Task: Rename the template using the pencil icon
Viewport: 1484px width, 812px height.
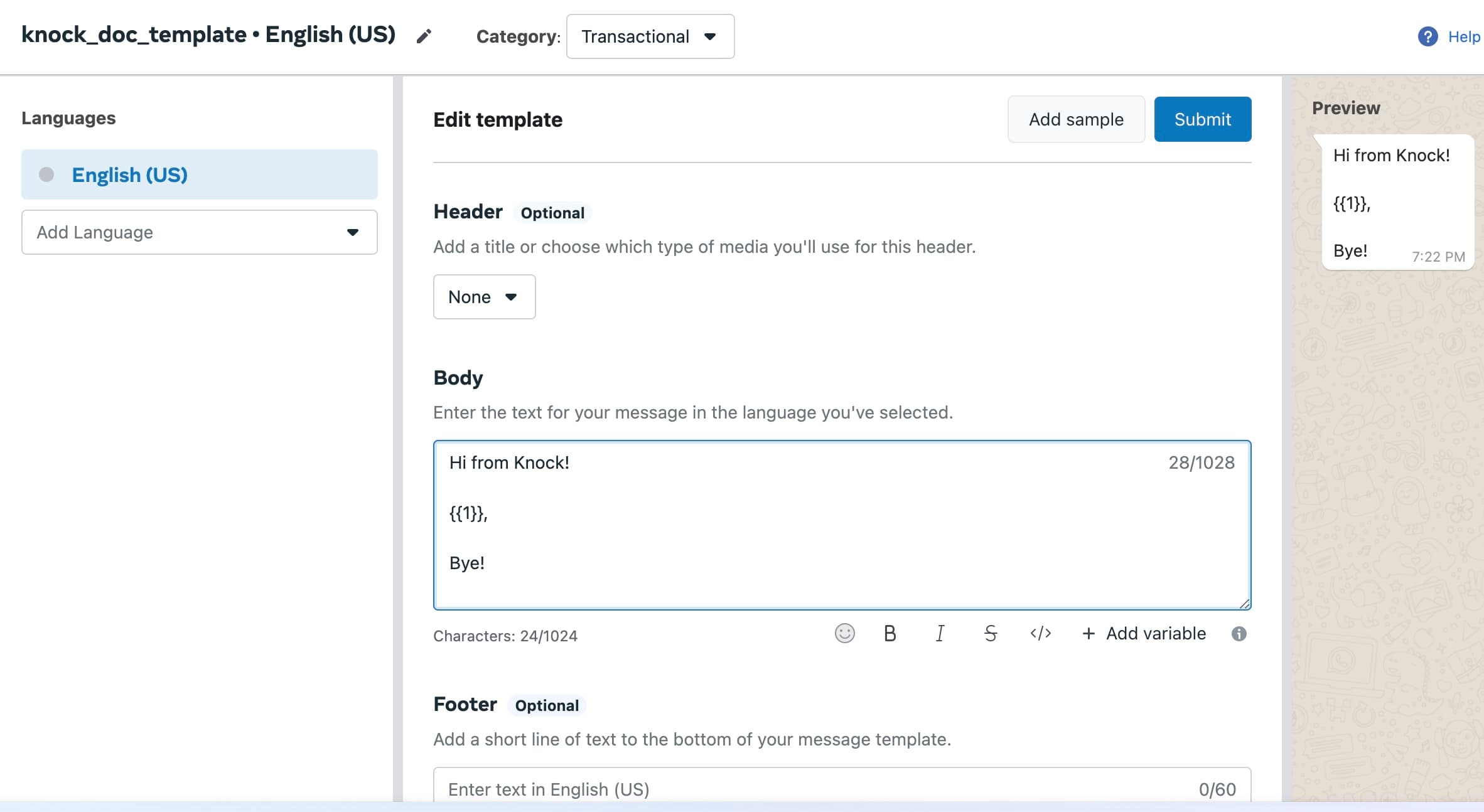Action: (424, 36)
